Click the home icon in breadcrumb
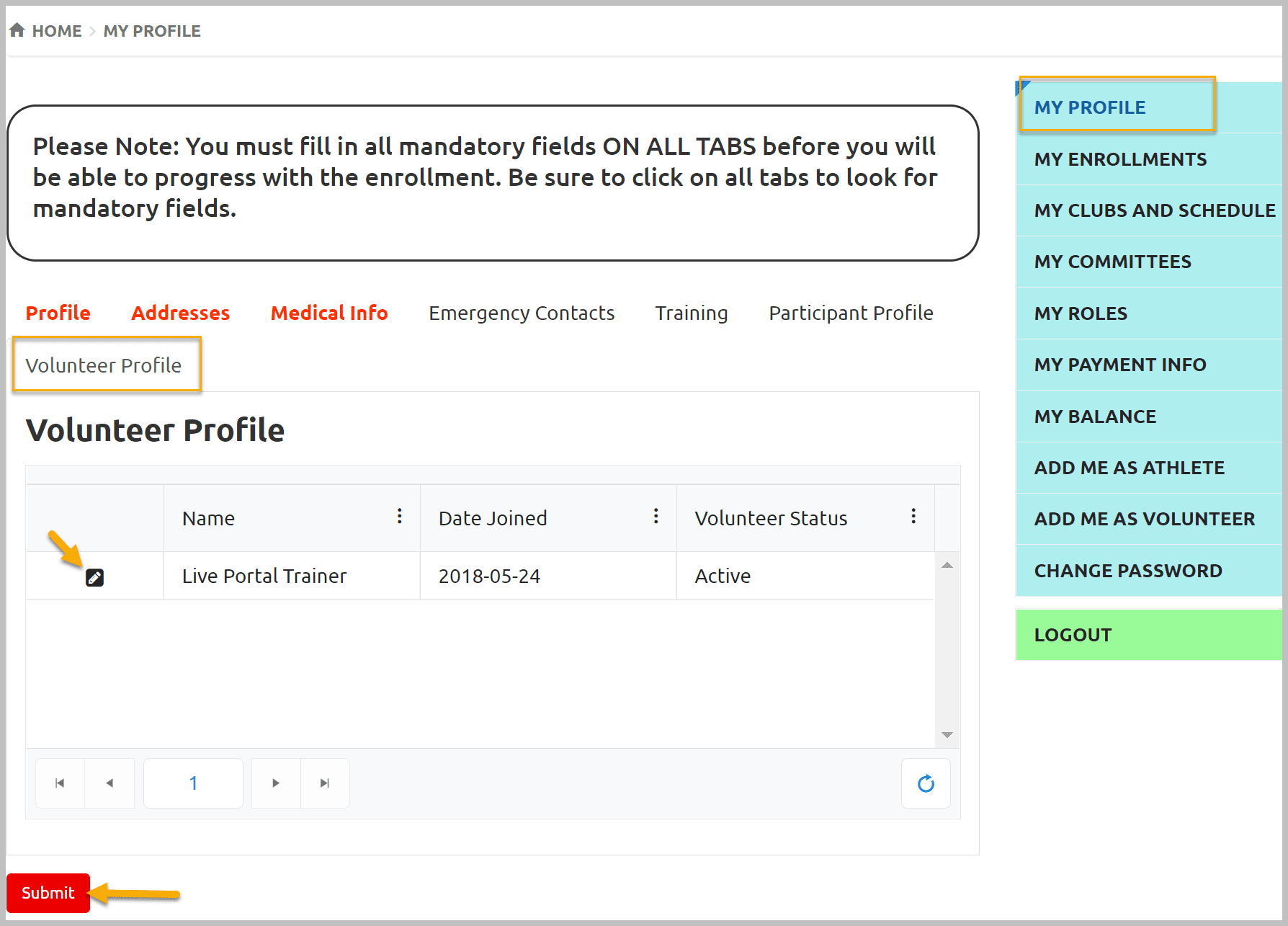The width and height of the screenshot is (1288, 926). pos(17,30)
